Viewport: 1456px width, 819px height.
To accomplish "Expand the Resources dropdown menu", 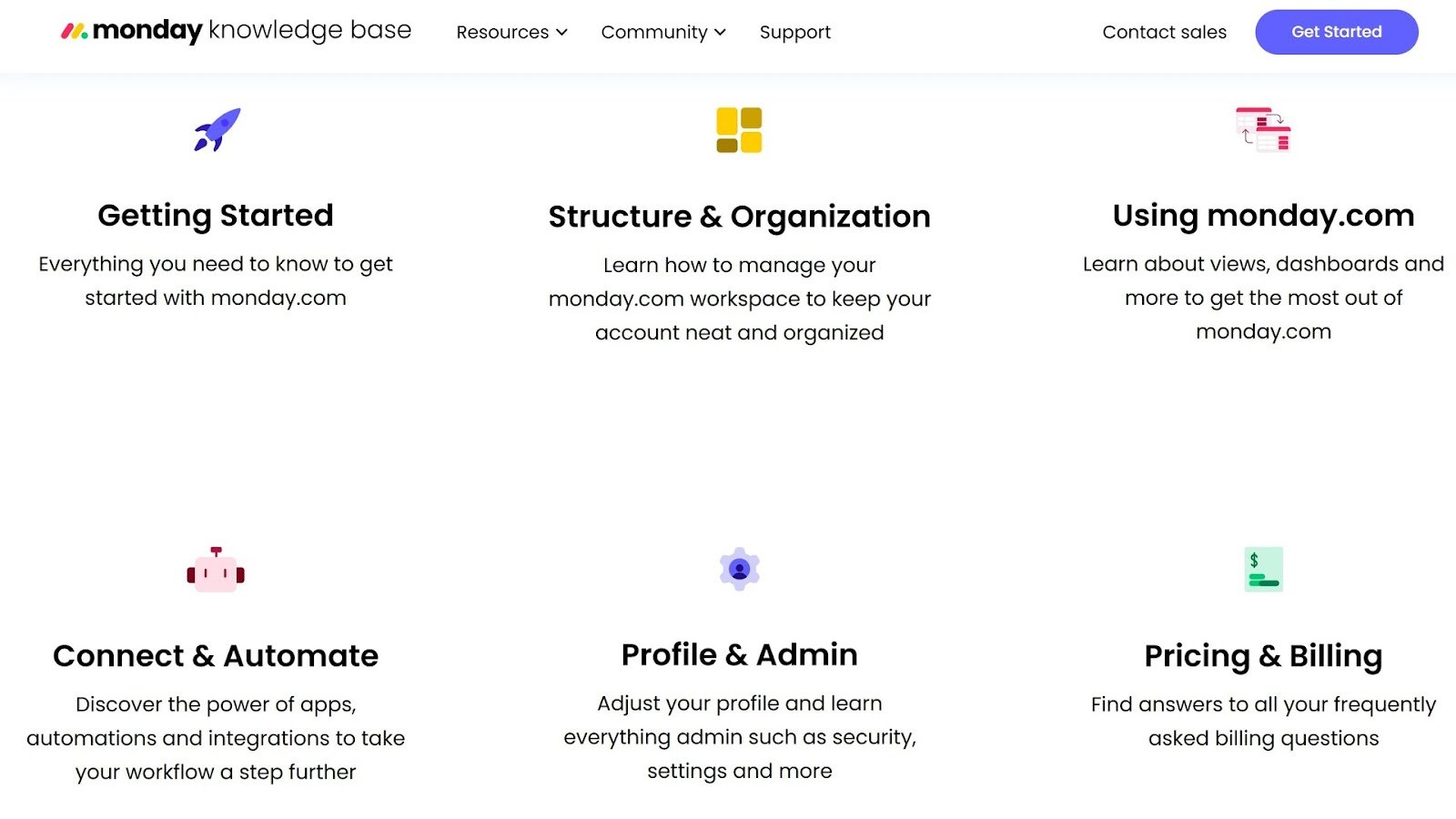I will [x=511, y=33].
